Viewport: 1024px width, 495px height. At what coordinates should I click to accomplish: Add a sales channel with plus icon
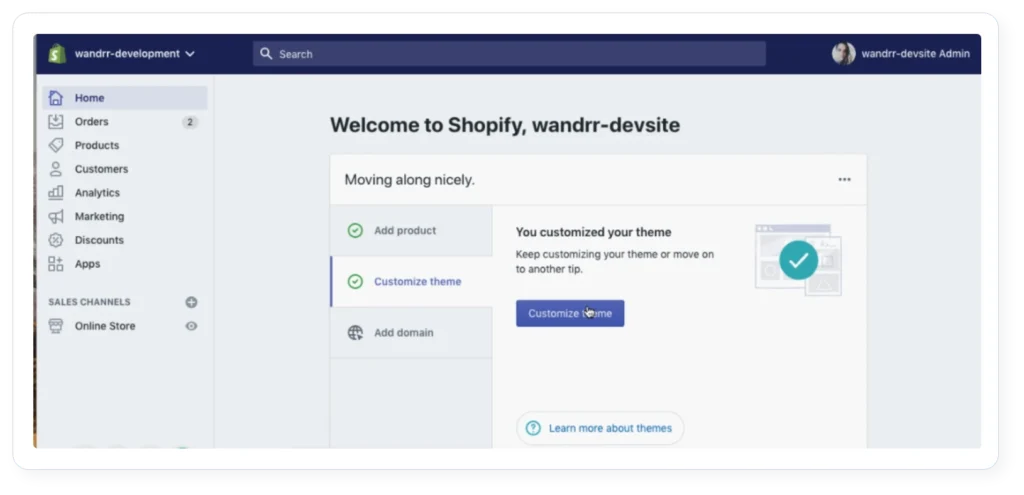(191, 302)
